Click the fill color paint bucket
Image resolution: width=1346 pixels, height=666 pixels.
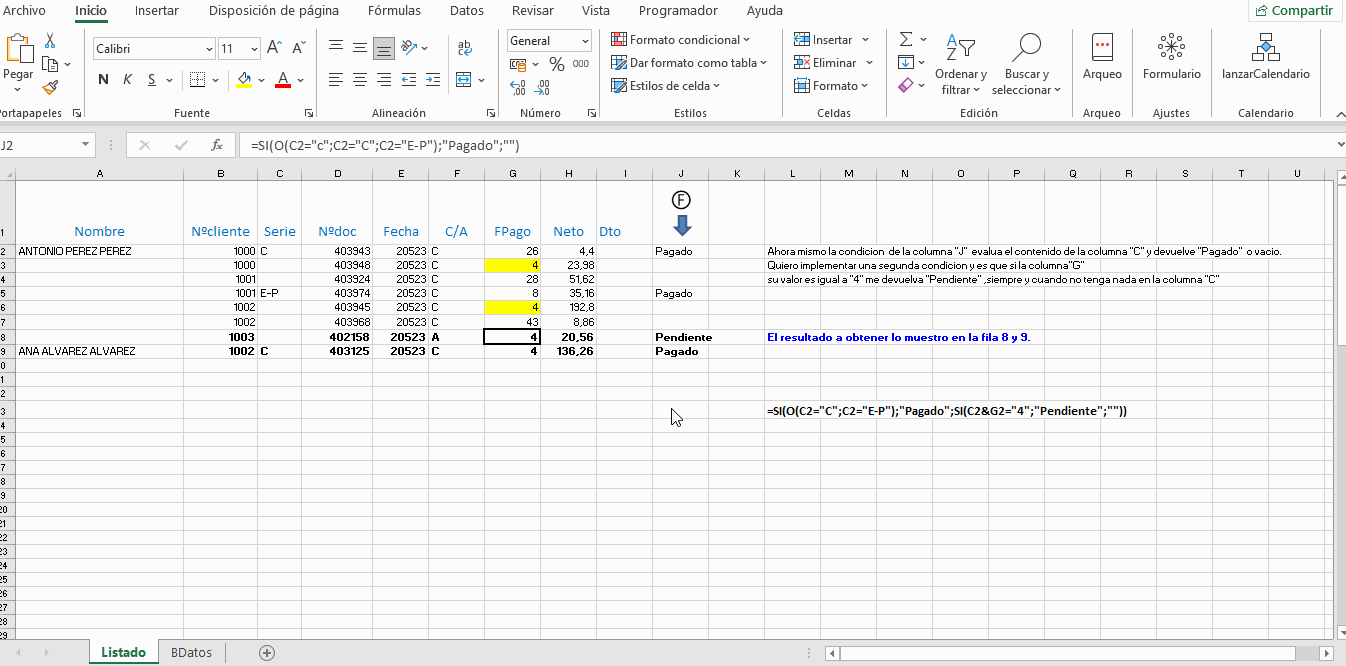pos(244,80)
